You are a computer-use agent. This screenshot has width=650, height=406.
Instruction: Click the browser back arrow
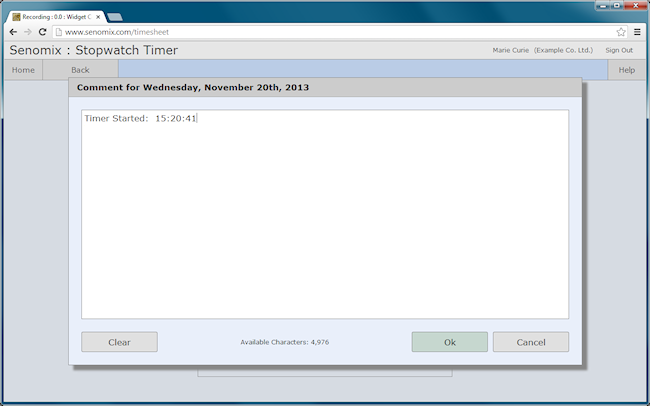click(x=13, y=32)
